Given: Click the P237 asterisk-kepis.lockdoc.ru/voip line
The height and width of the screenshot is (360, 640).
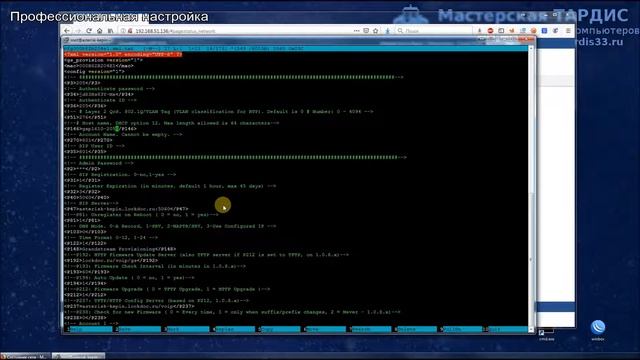Looking at the screenshot, I should 129,306.
